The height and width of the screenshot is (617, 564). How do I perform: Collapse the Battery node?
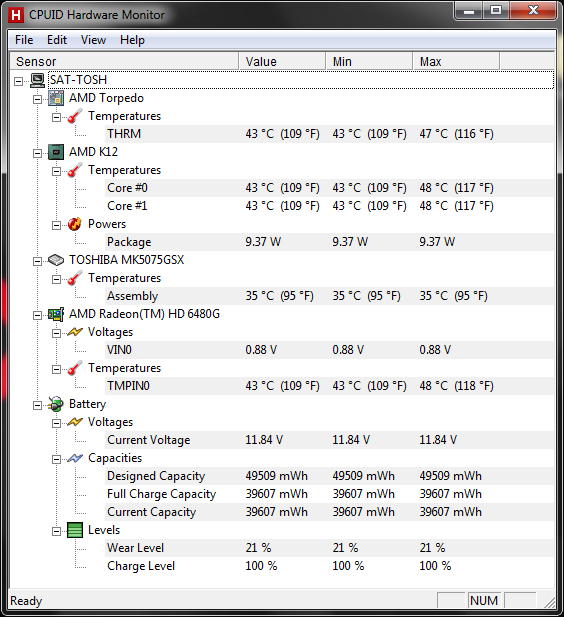[x=37, y=405]
